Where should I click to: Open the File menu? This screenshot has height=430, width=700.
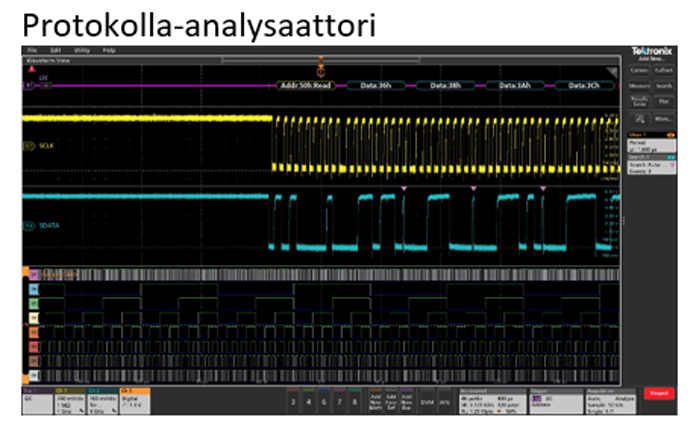click(x=33, y=50)
